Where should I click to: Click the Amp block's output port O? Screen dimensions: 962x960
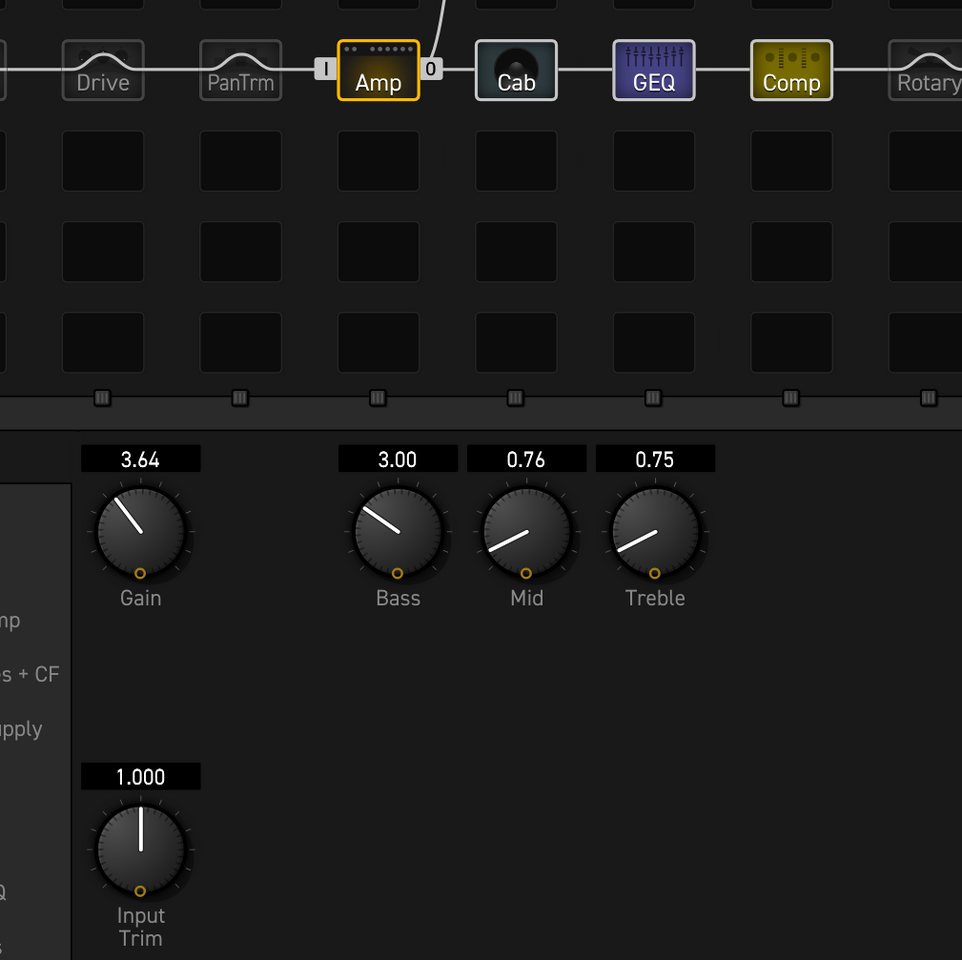pos(431,69)
